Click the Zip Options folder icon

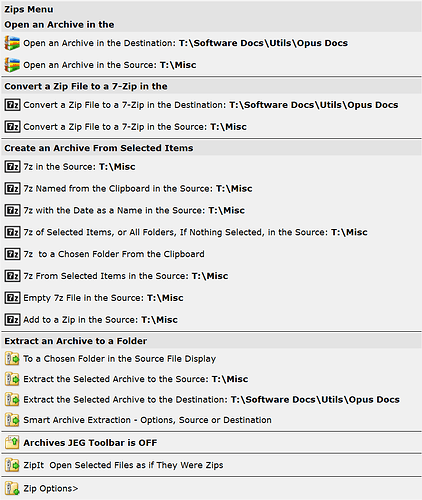pos(12,489)
